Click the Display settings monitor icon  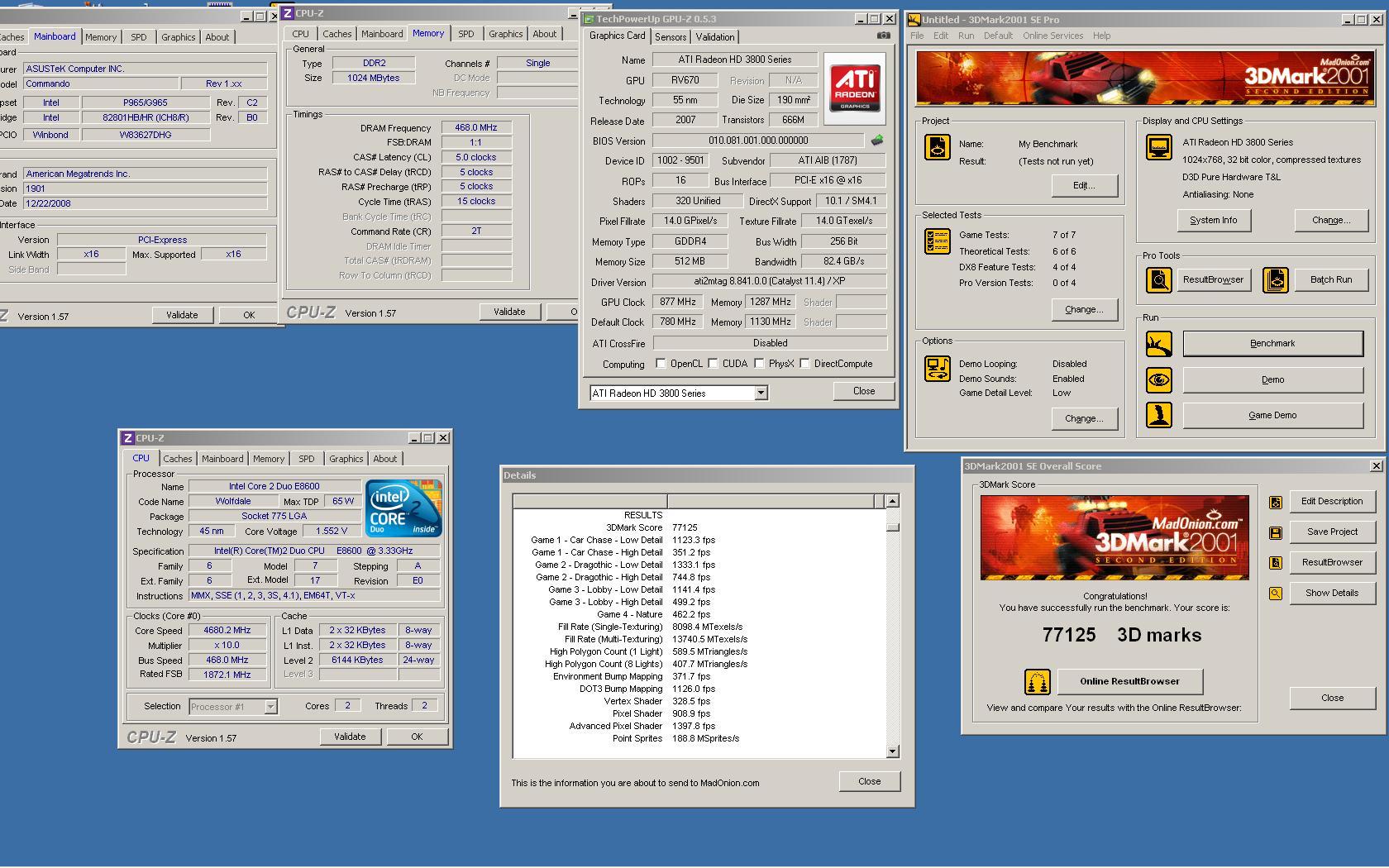click(1158, 148)
